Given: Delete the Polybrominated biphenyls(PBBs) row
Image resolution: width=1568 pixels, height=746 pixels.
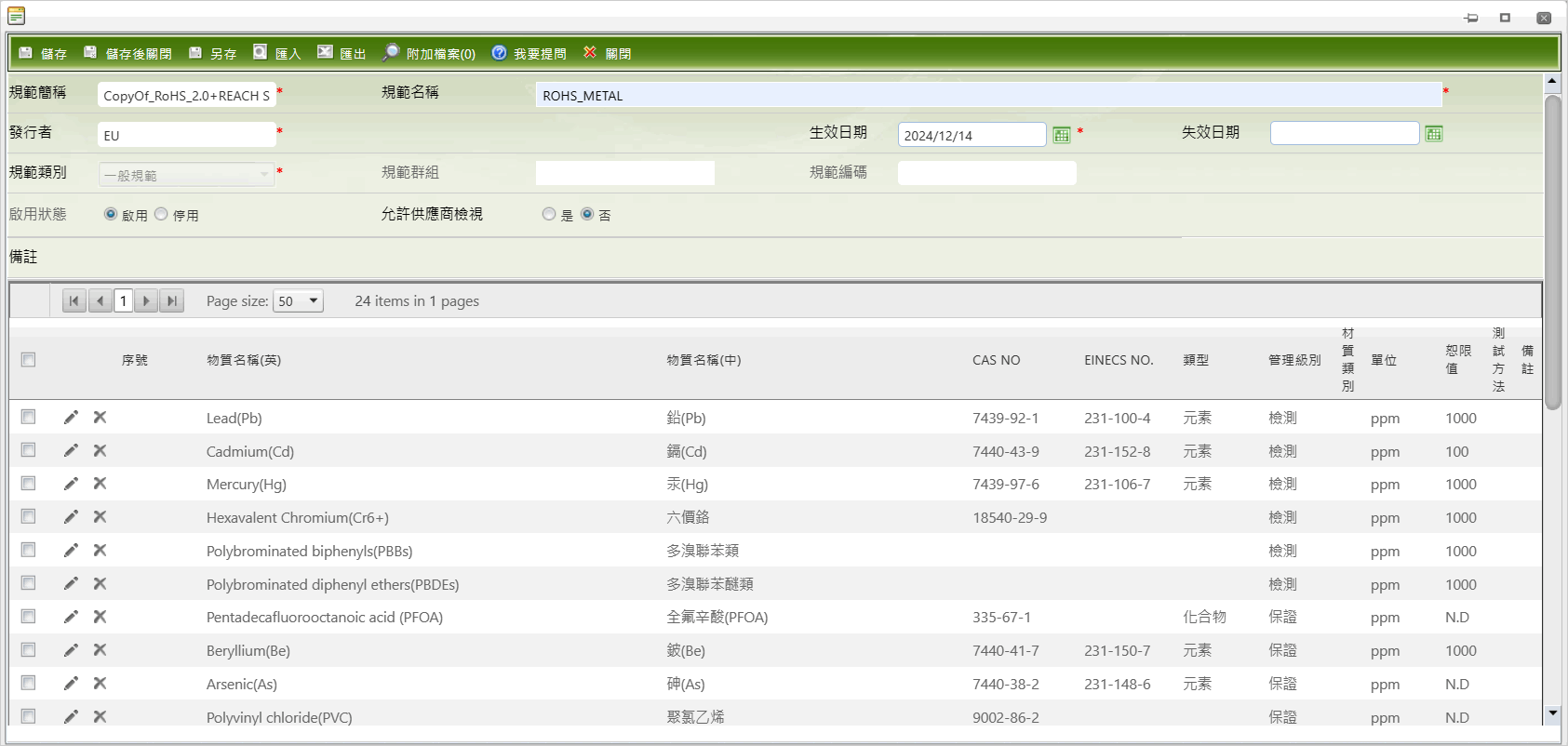Looking at the screenshot, I should (100, 551).
